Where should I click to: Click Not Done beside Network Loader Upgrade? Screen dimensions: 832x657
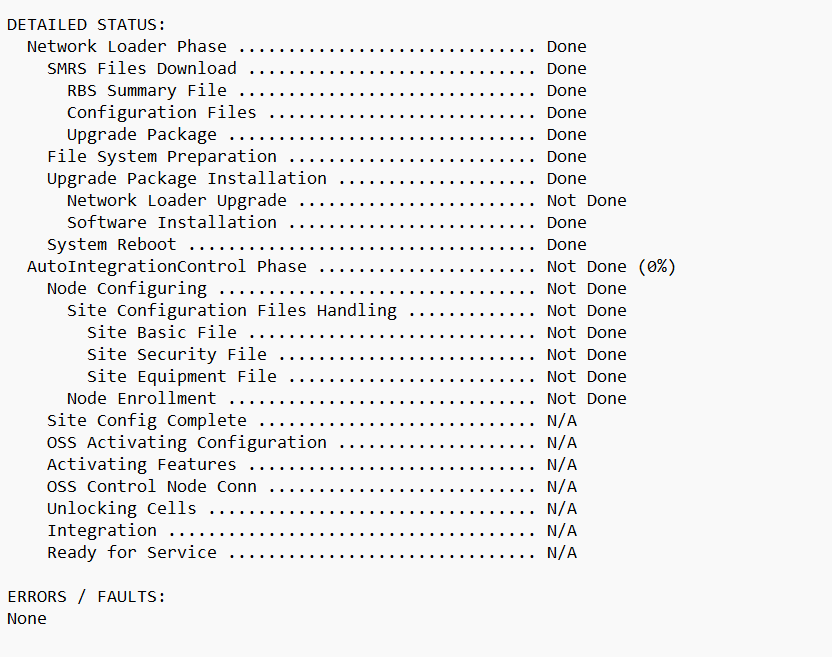(x=587, y=201)
